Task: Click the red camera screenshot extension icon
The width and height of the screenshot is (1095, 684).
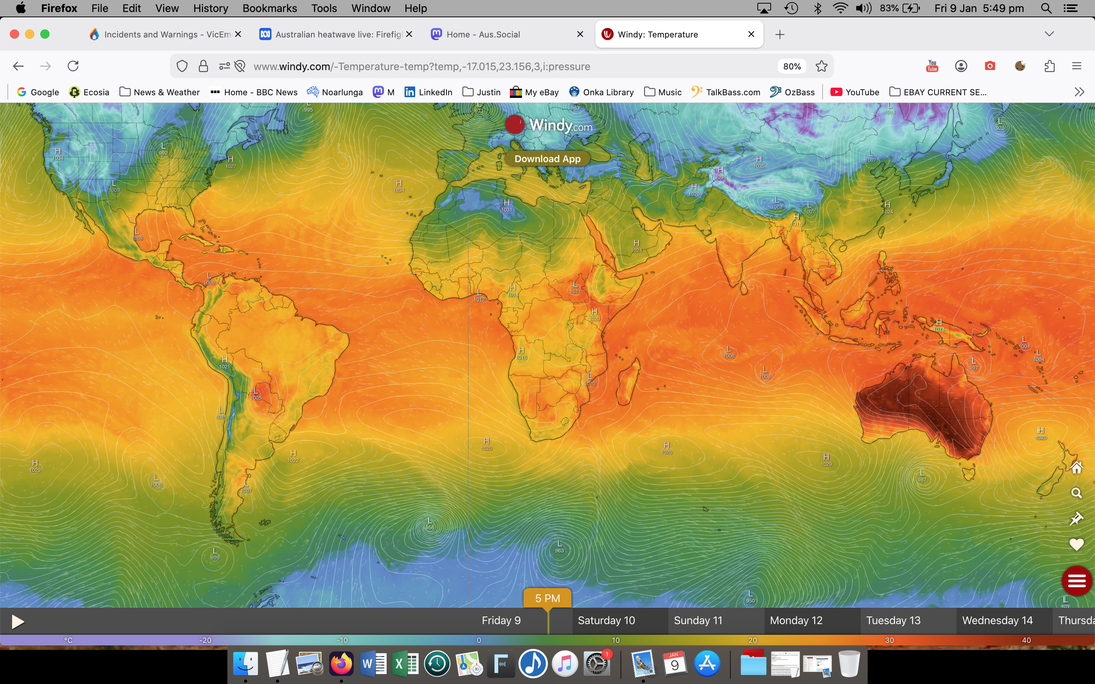Action: pos(989,66)
